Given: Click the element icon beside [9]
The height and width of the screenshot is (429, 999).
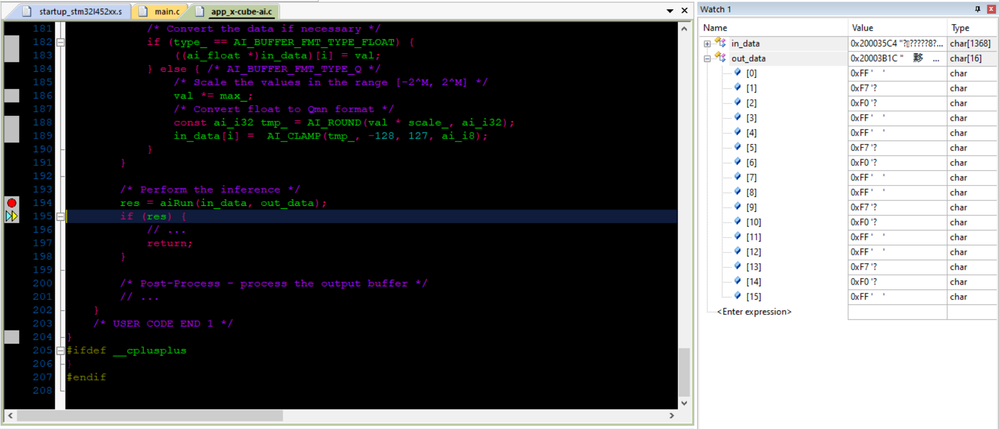Looking at the screenshot, I should point(738,207).
